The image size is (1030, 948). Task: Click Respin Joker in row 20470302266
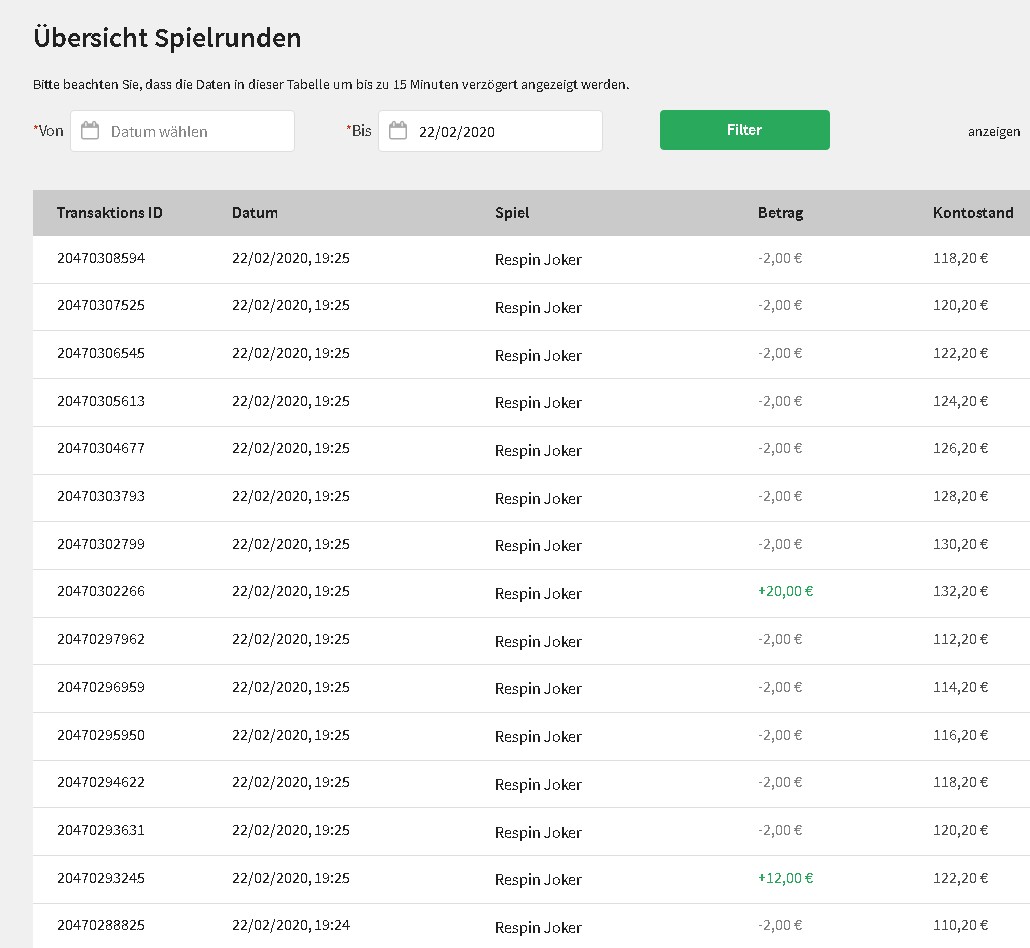(x=539, y=594)
